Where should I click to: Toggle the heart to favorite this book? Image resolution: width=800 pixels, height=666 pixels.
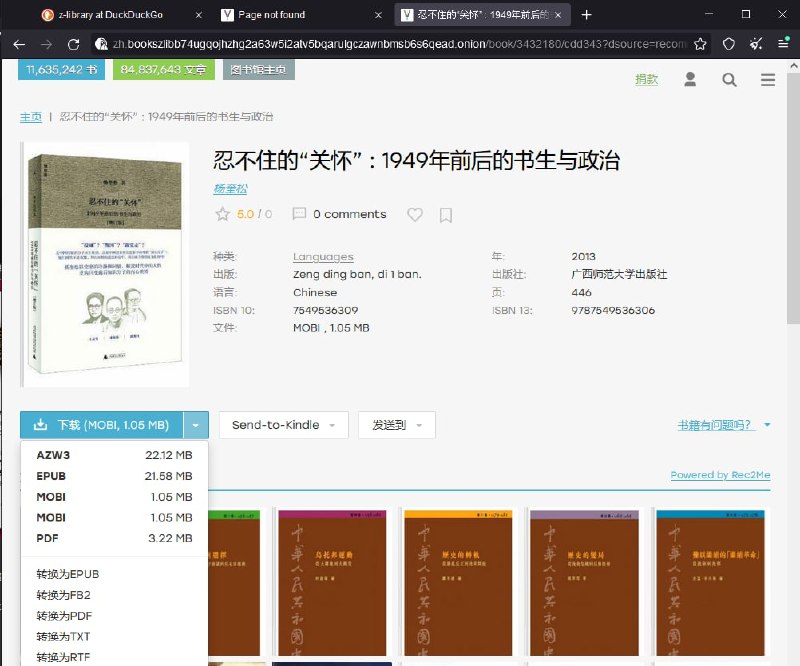point(415,214)
